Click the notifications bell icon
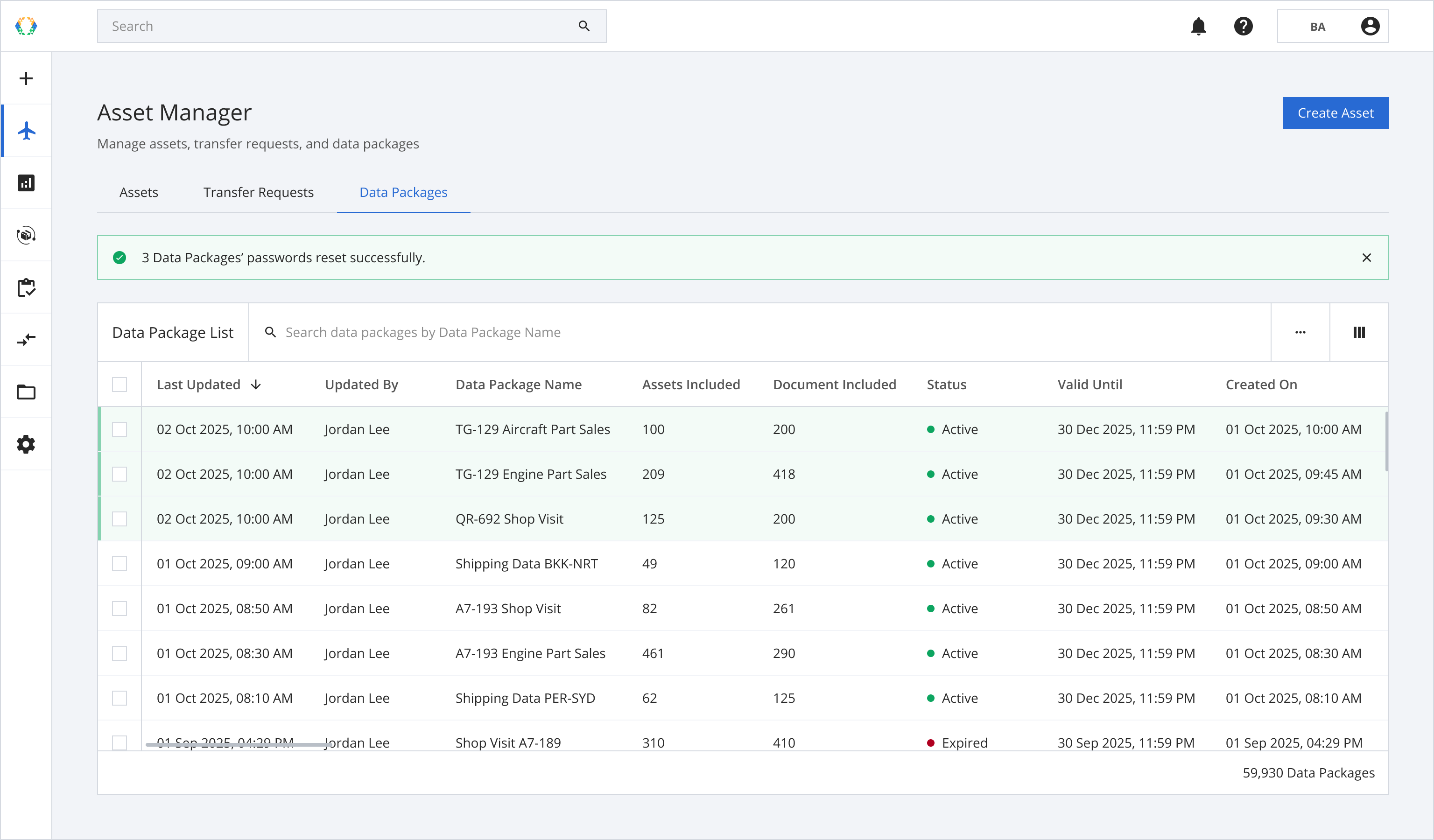Viewport: 1434px width, 840px height. tap(1198, 26)
